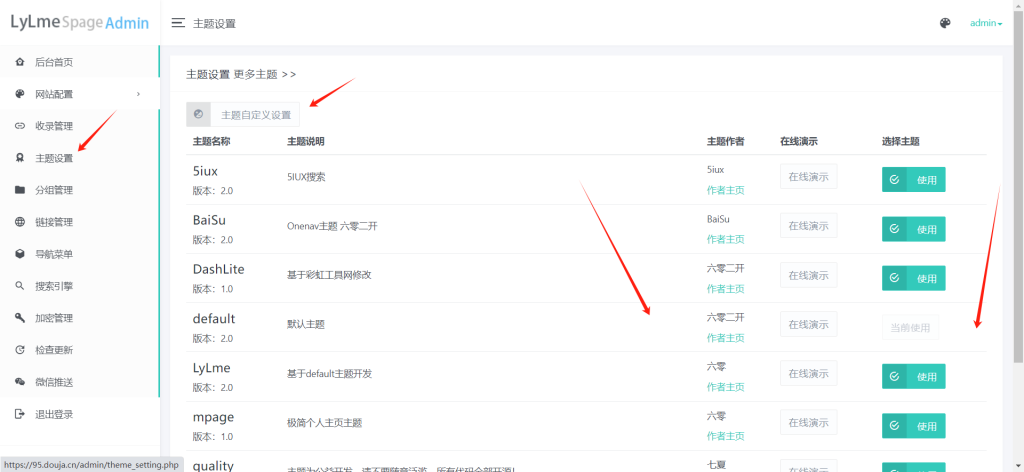The image size is (1024, 472).
Task: Open 作者主页 link for BaiSu
Action: coord(726,240)
